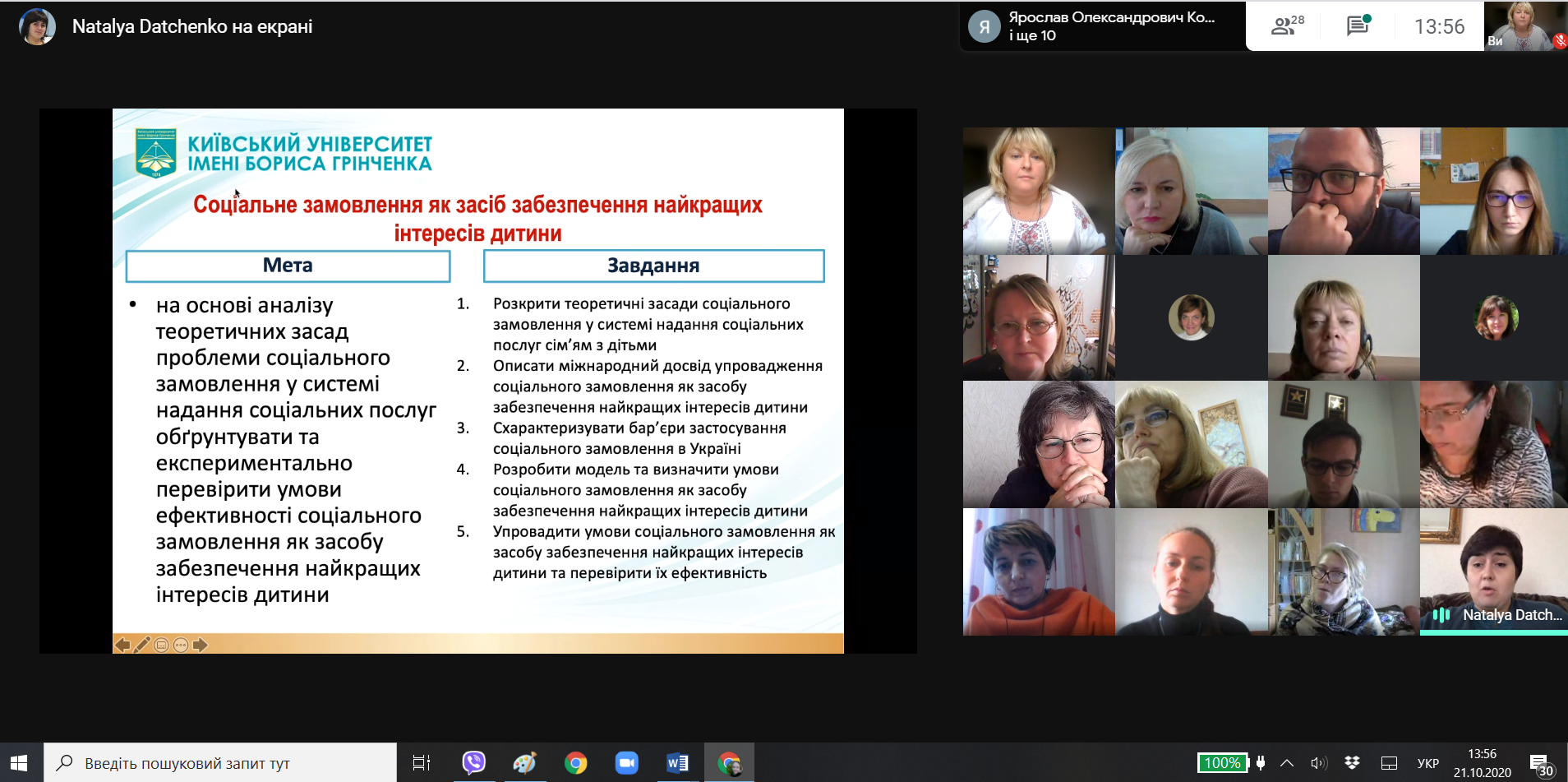This screenshot has height=782, width=1568.
Task: Open the taskbar clock and date flyout
Action: click(x=1482, y=763)
